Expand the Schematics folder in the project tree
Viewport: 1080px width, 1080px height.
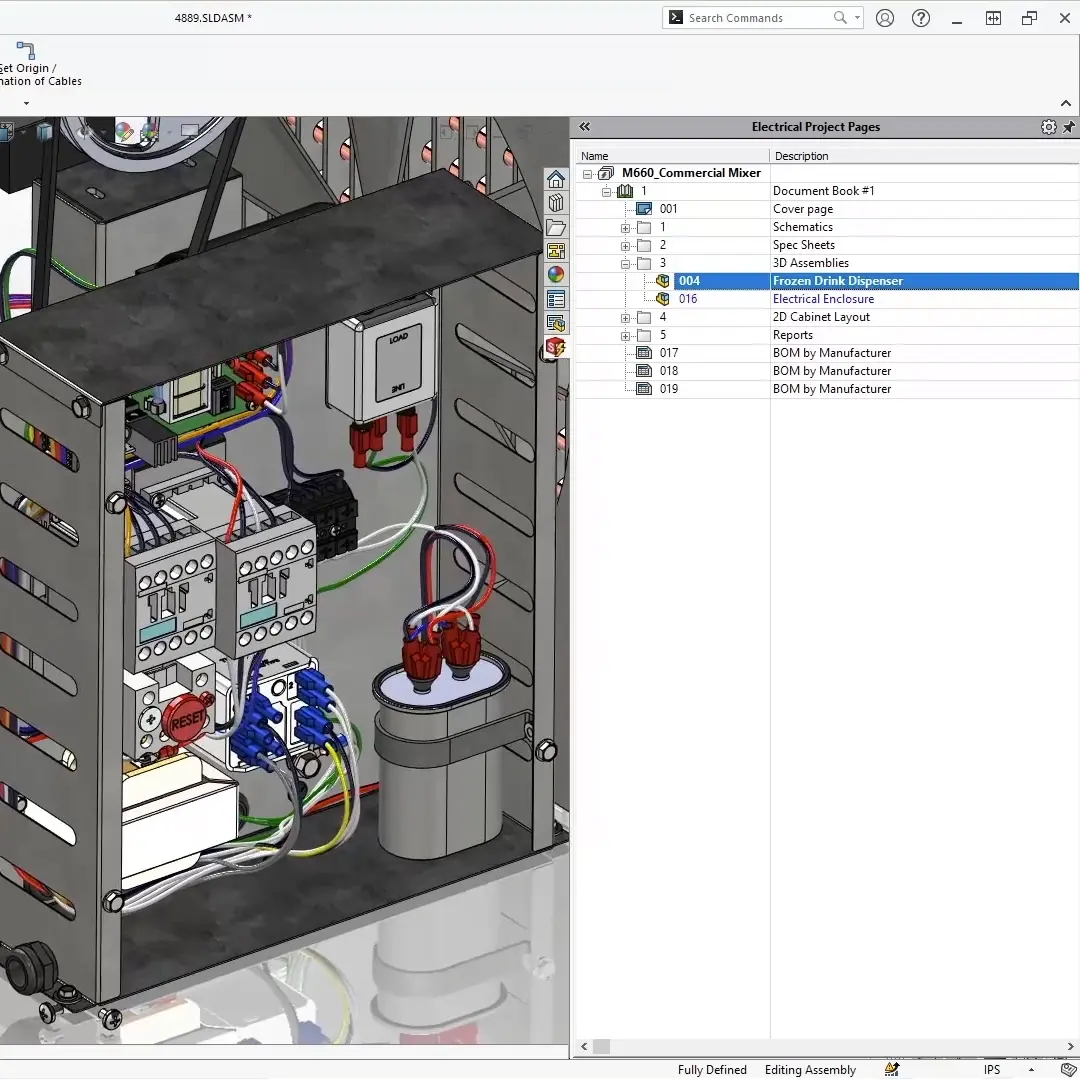click(x=625, y=227)
